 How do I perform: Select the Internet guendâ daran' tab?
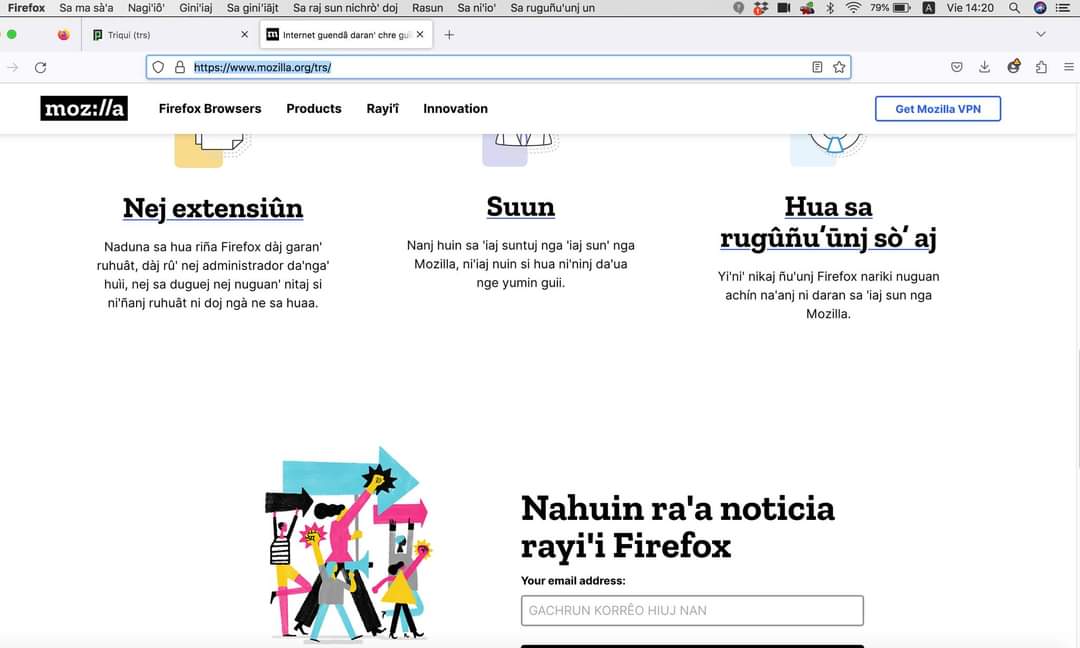click(x=346, y=34)
